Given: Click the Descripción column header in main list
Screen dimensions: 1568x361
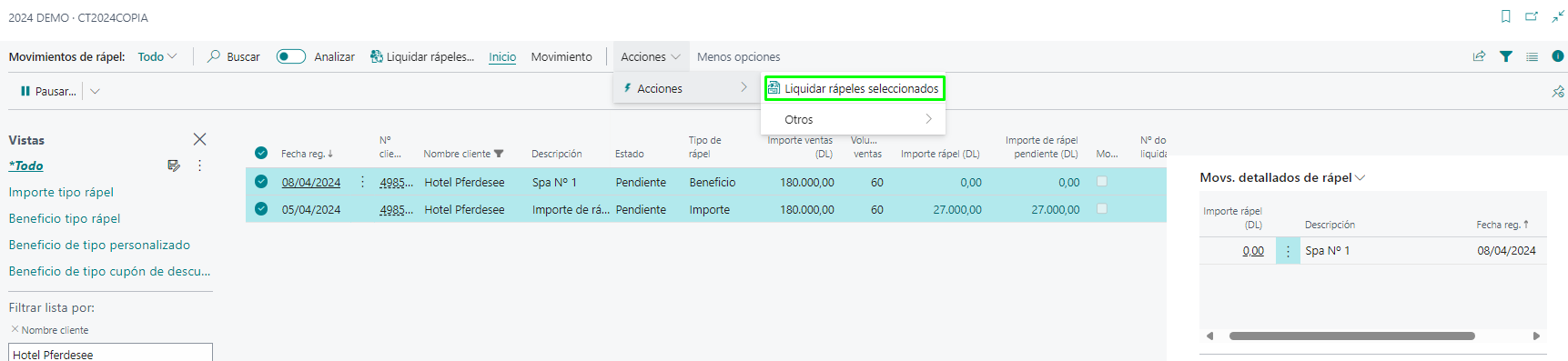Looking at the screenshot, I should click(x=557, y=154).
